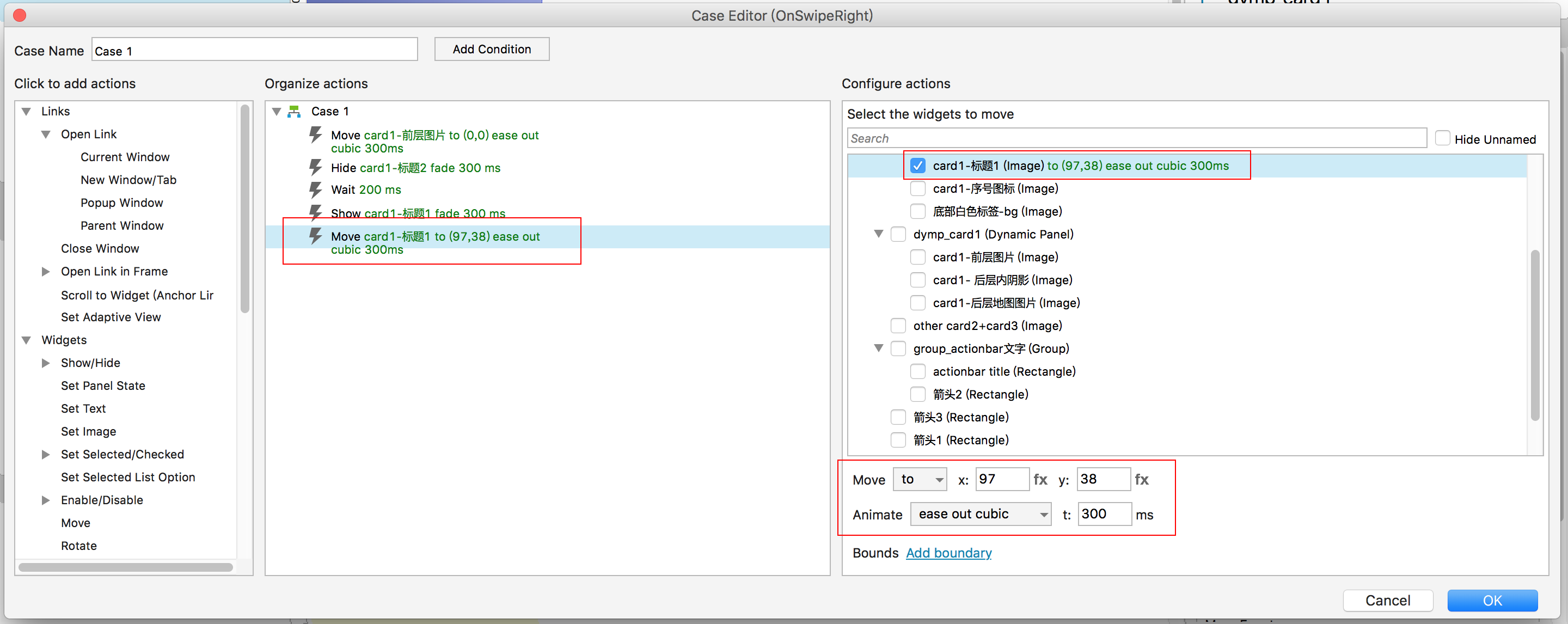Open ease out cubic animation dropdown
The height and width of the screenshot is (624, 1568).
pyautogui.click(x=980, y=515)
